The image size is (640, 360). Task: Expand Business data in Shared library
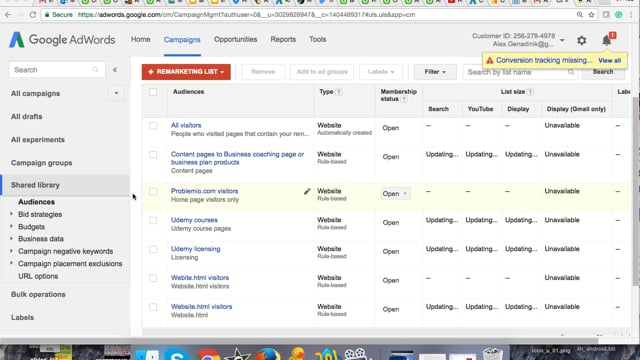(11, 238)
